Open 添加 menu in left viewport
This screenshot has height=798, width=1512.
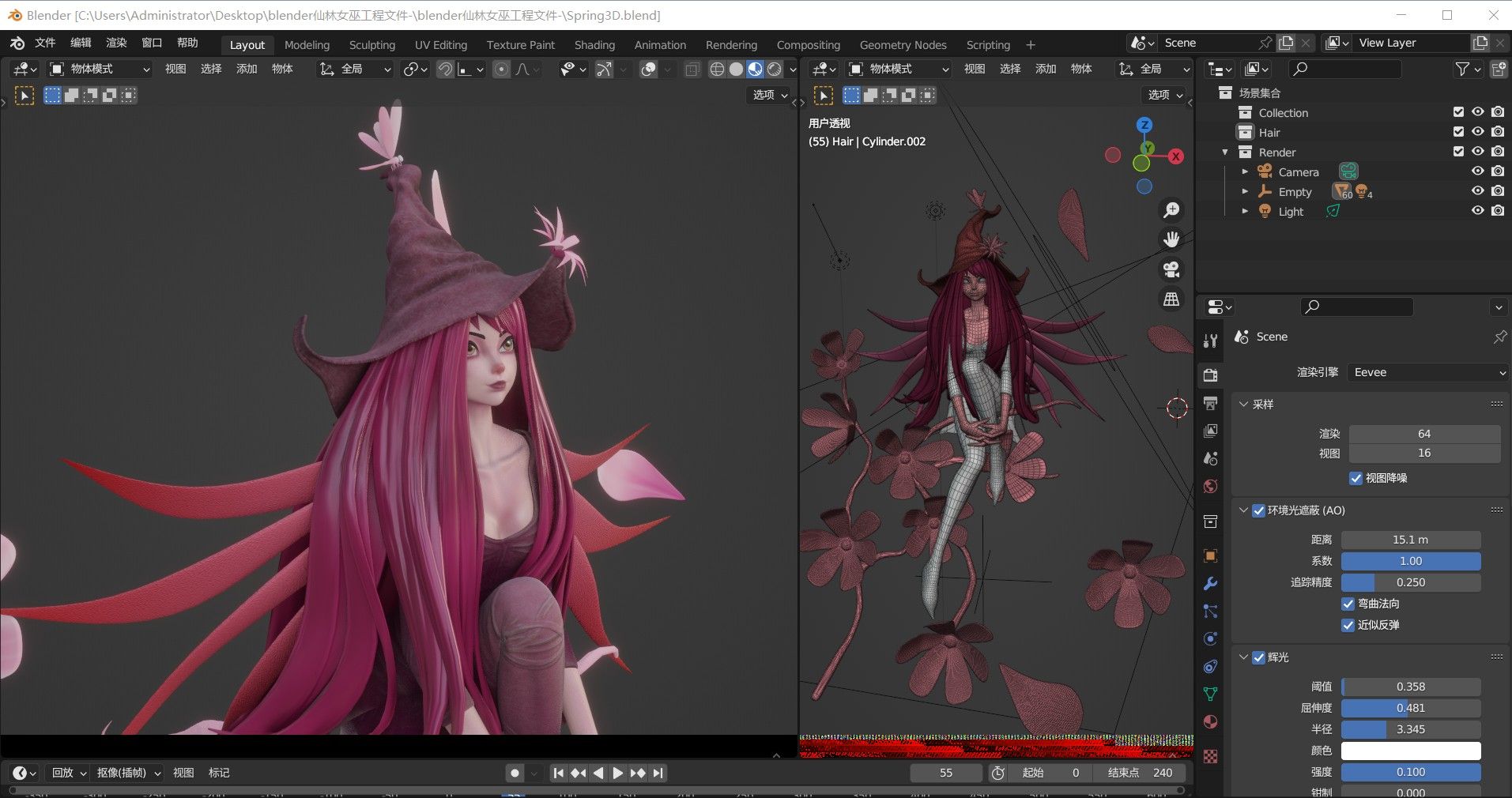point(247,70)
